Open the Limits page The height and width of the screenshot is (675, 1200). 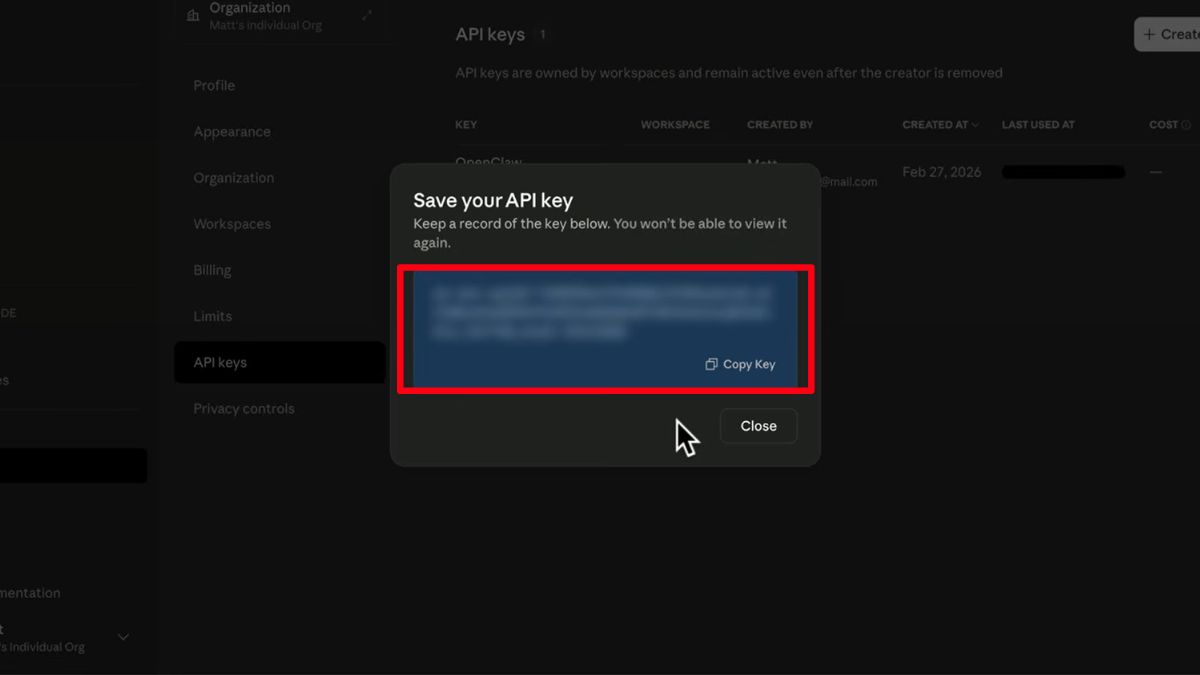click(x=212, y=316)
